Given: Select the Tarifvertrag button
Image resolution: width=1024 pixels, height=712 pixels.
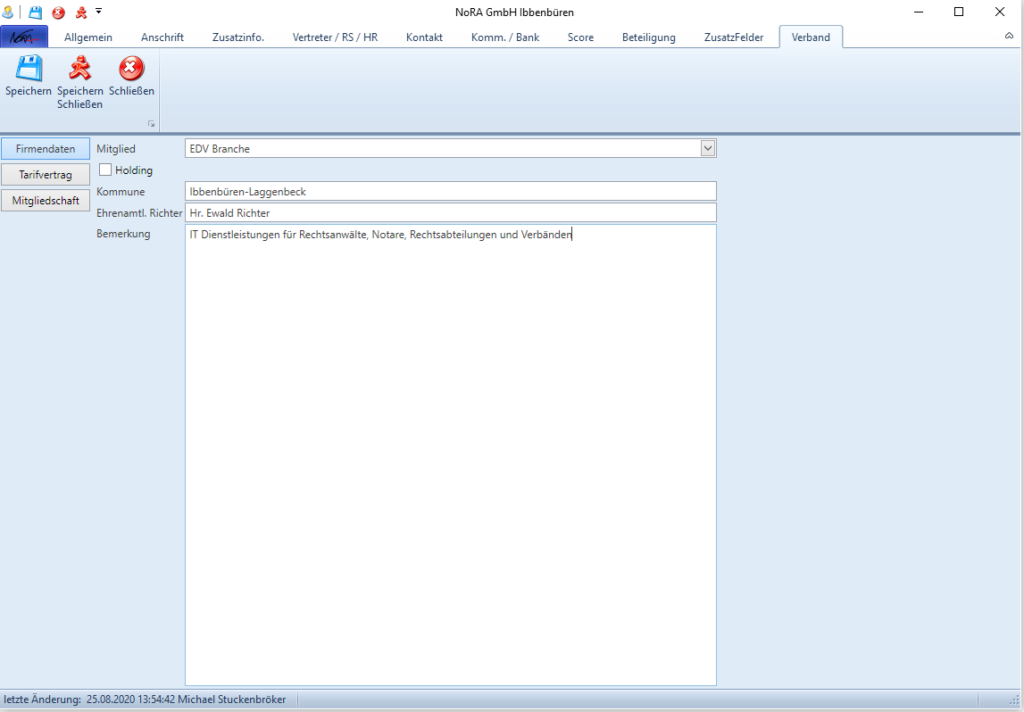Looking at the screenshot, I should tap(45, 175).
